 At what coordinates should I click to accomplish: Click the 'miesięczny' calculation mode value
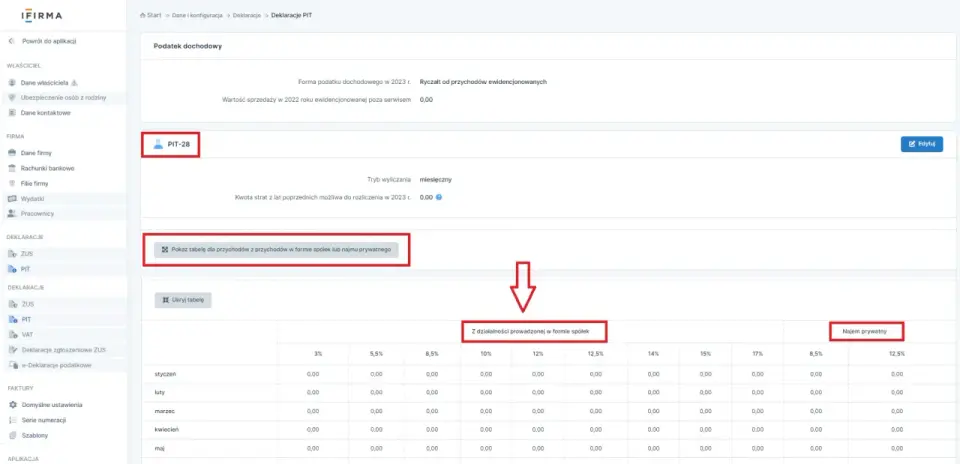tap(436, 179)
